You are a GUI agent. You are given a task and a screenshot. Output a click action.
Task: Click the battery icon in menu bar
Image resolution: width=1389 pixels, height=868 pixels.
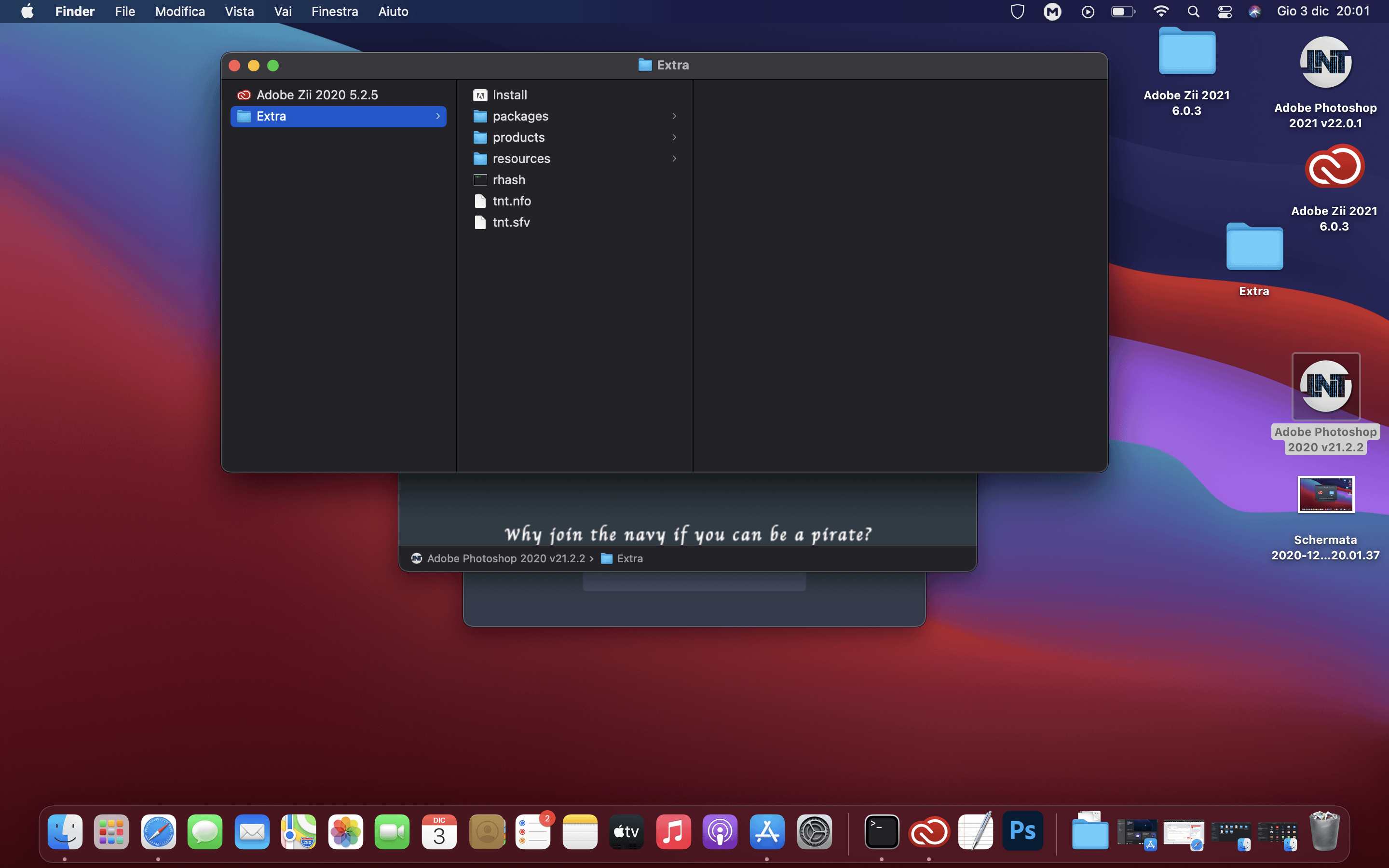(1123, 12)
